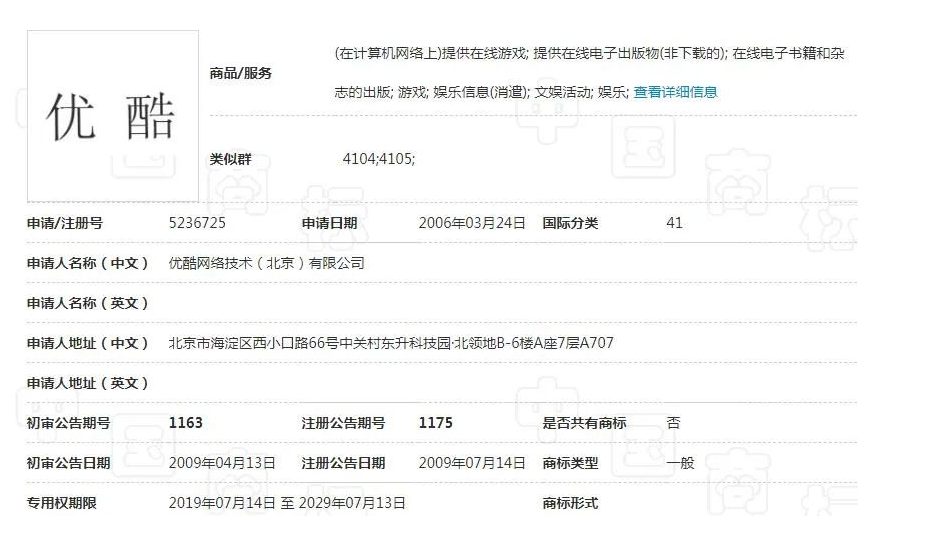Select goods text line 志的出版; 游戏; 娱乐信息
Image resolution: width=934 pixels, height=537 pixels.
(481, 92)
